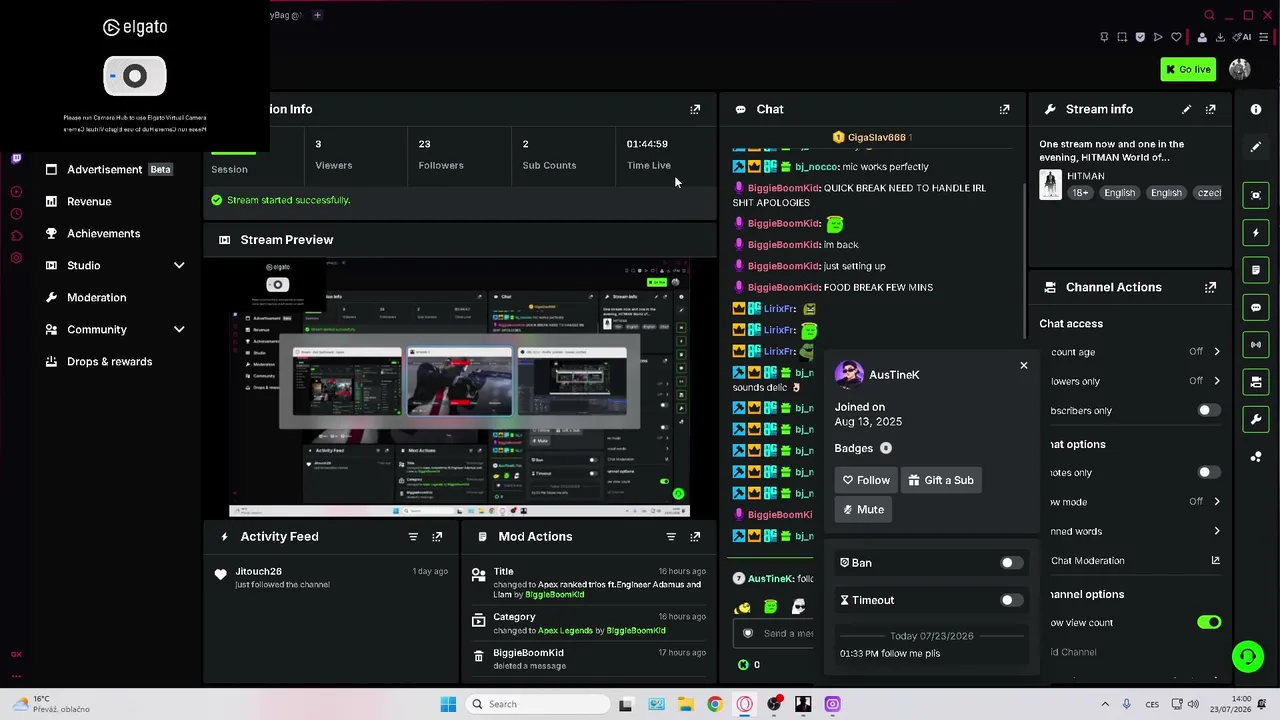Click the HITMAN game cover thumbnail
This screenshot has height=720, width=1280.
pyautogui.click(x=1050, y=185)
